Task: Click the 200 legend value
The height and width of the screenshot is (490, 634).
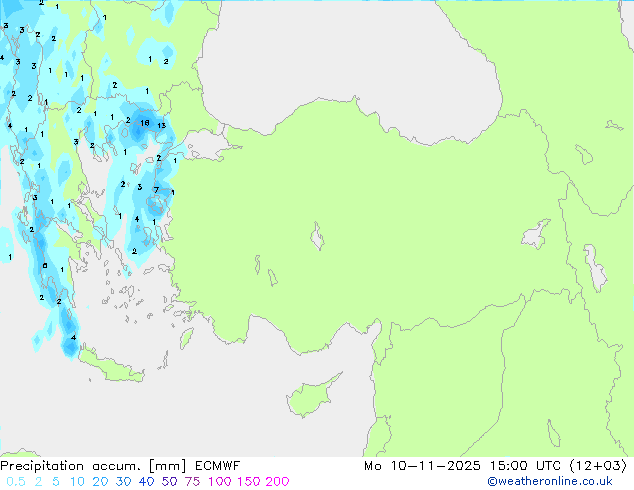Action: pos(277,482)
